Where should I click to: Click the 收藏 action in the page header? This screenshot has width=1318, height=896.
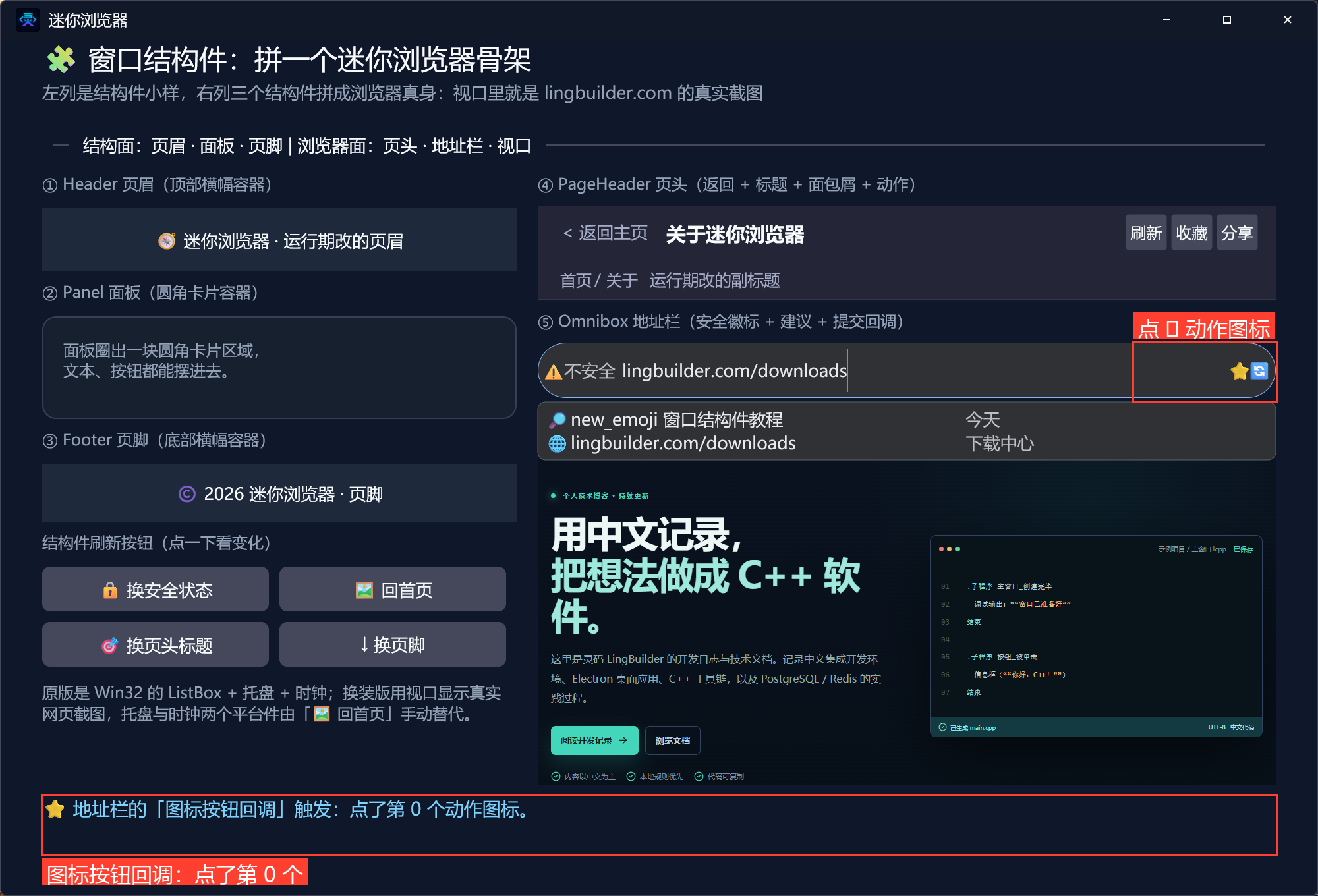[1191, 233]
